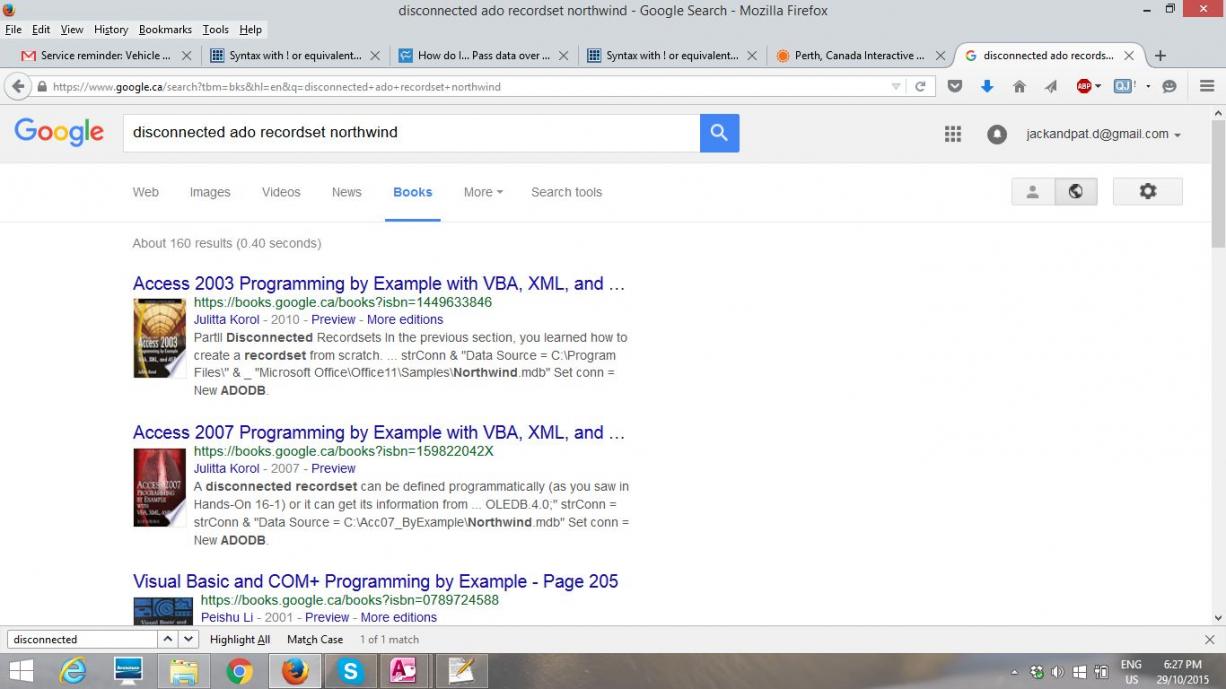This screenshot has width=1226, height=689.
Task: Open the Tools menu
Action: (215, 30)
